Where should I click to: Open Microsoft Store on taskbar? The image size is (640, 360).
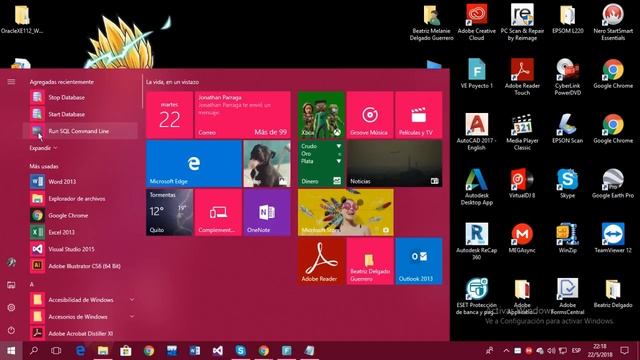tap(126, 351)
